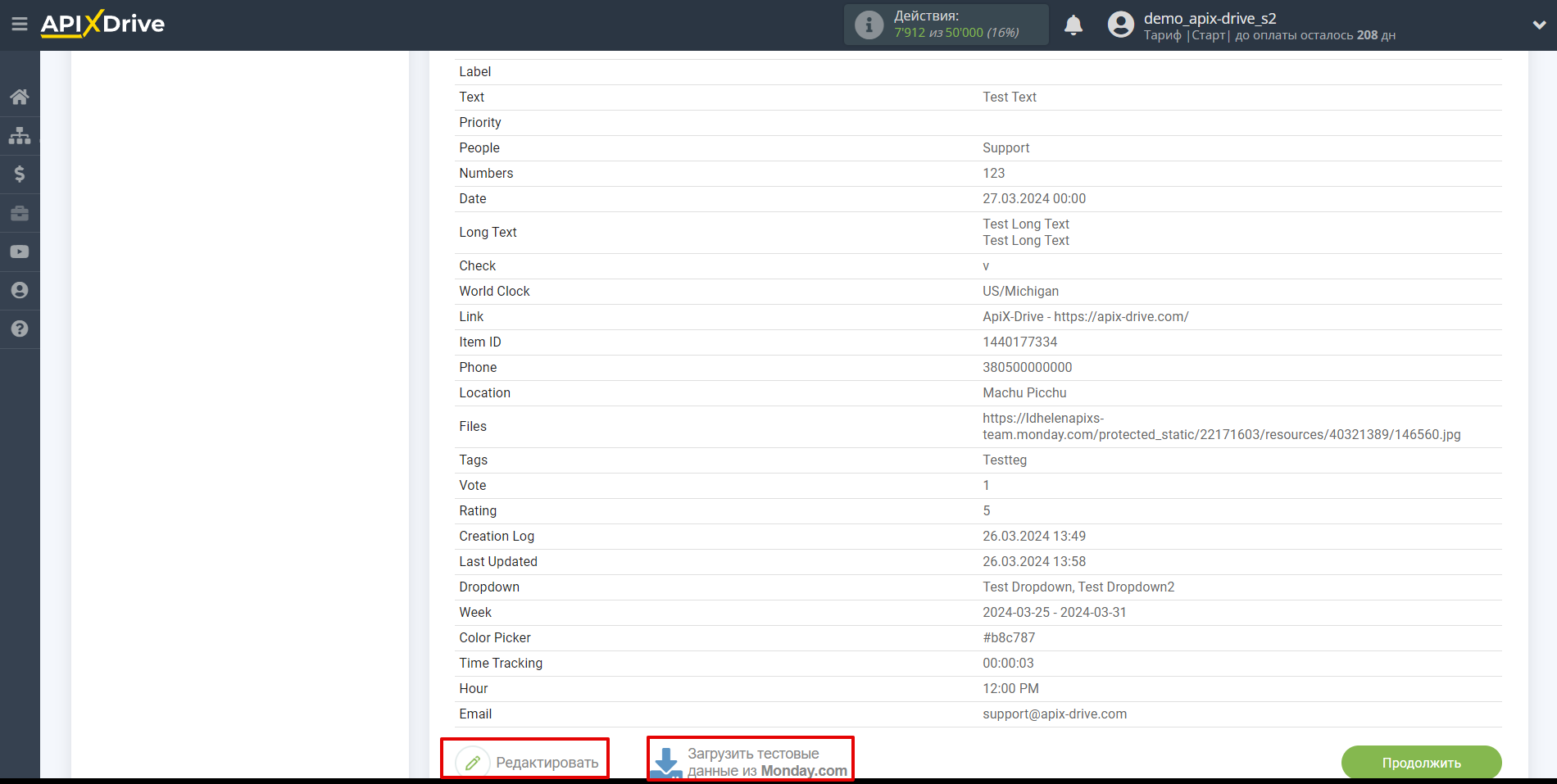The width and height of the screenshot is (1557, 784).
Task: Click the Priority field label
Action: click(x=479, y=122)
